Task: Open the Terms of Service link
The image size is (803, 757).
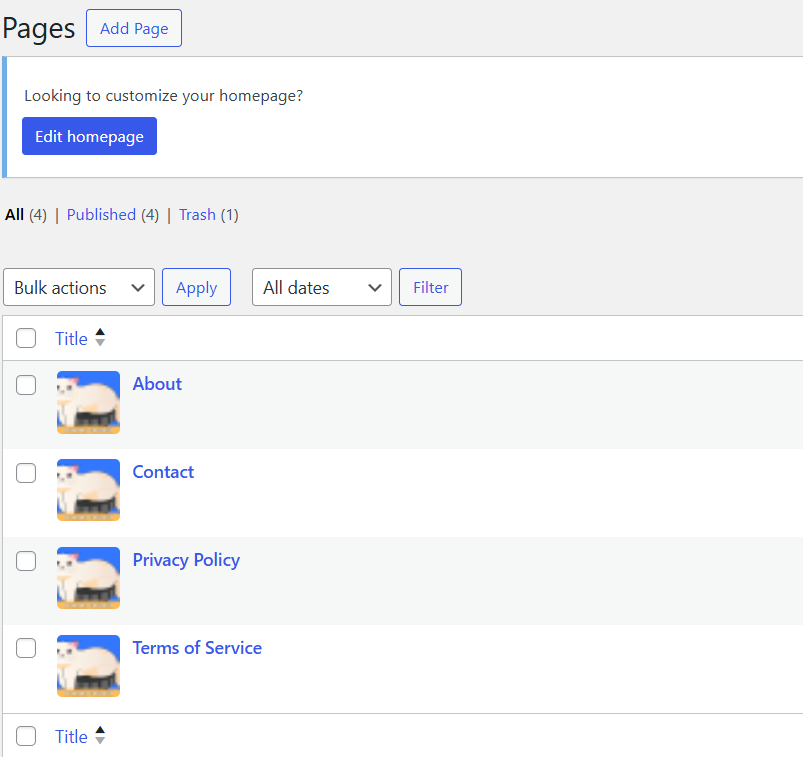Action: click(197, 648)
